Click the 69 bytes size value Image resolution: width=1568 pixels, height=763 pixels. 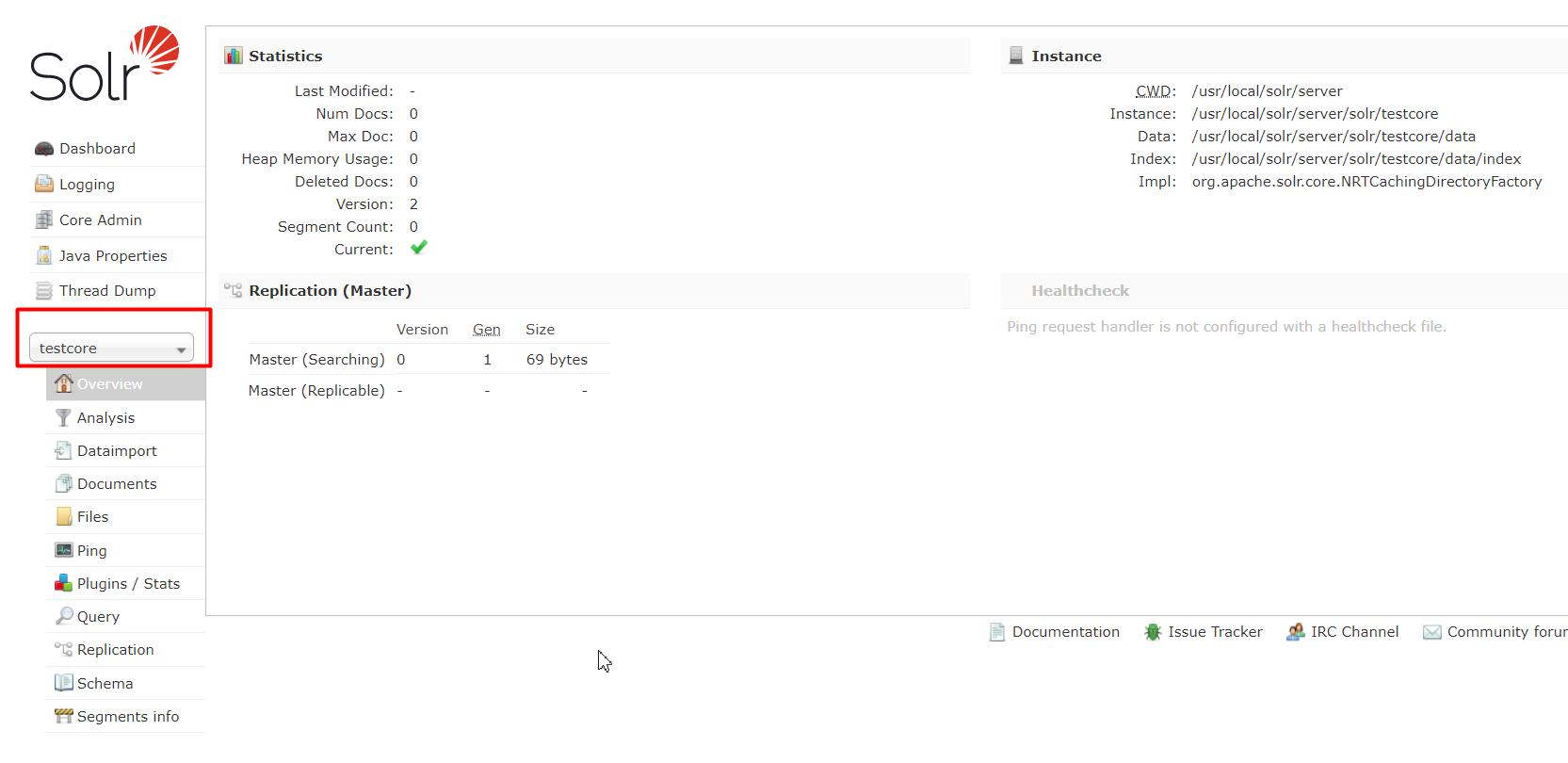[x=557, y=360]
